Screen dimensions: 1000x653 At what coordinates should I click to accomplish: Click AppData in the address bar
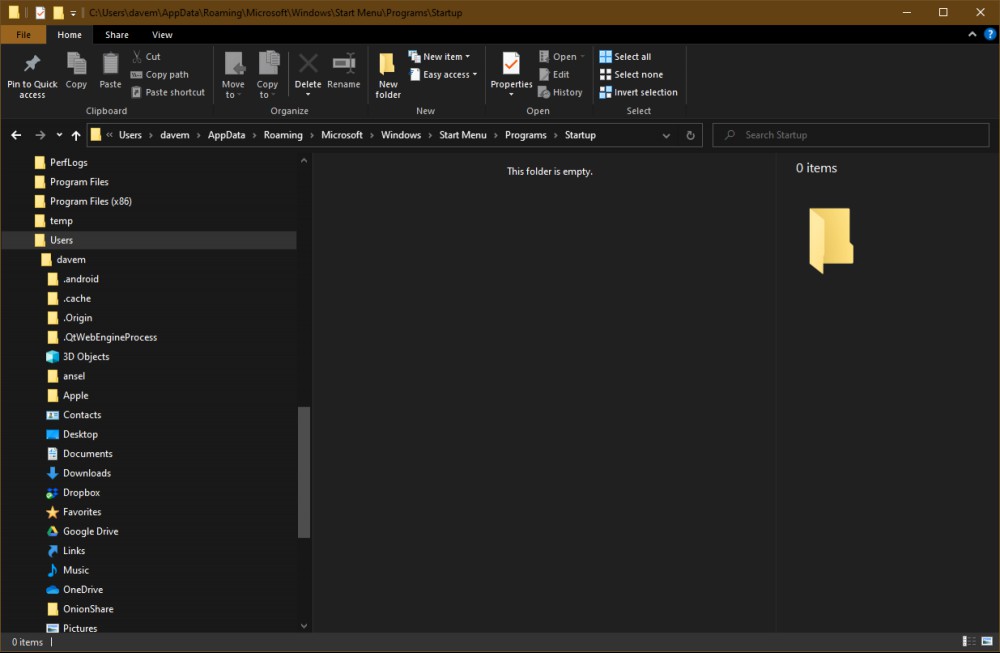226,135
